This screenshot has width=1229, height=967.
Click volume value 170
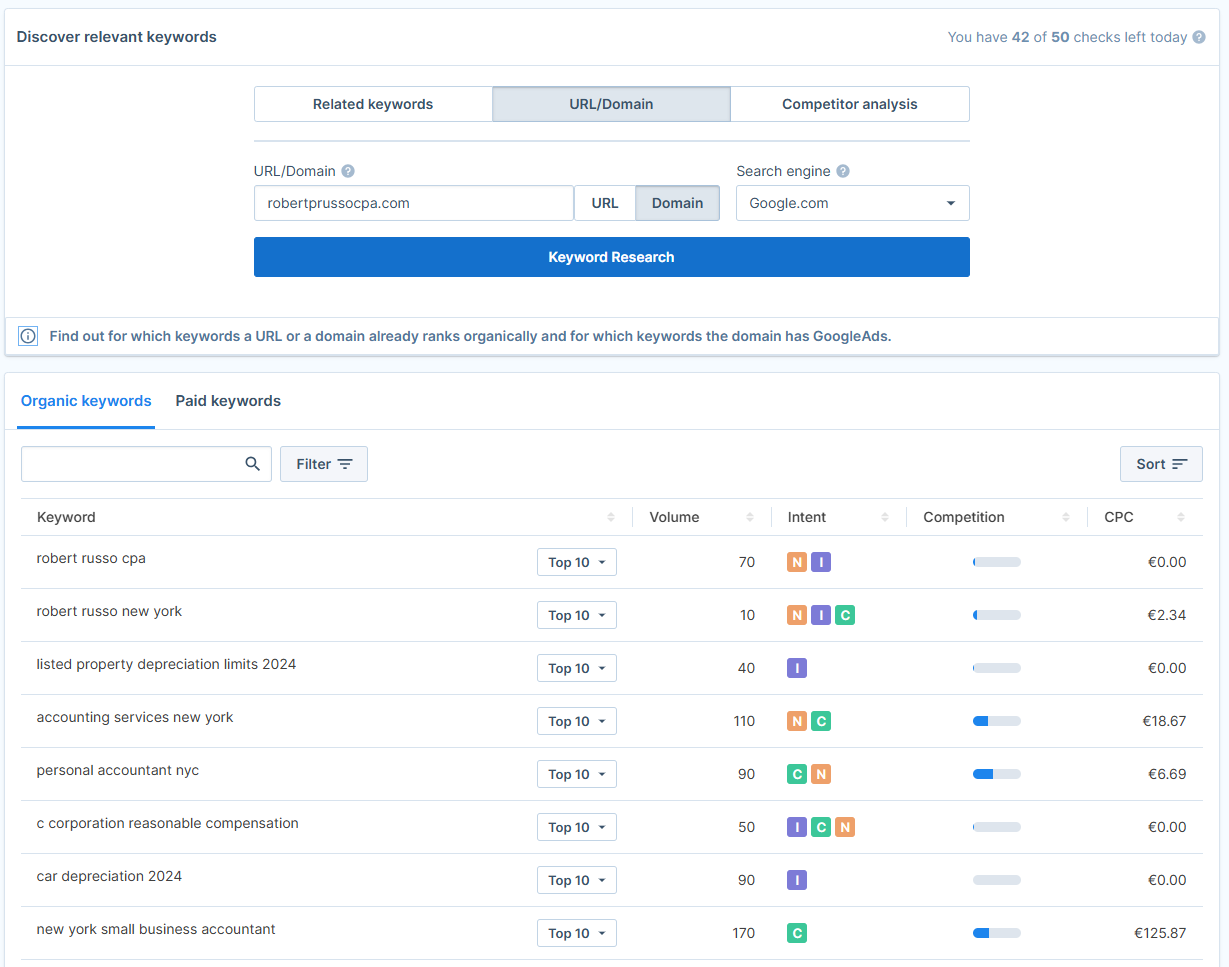(x=744, y=933)
